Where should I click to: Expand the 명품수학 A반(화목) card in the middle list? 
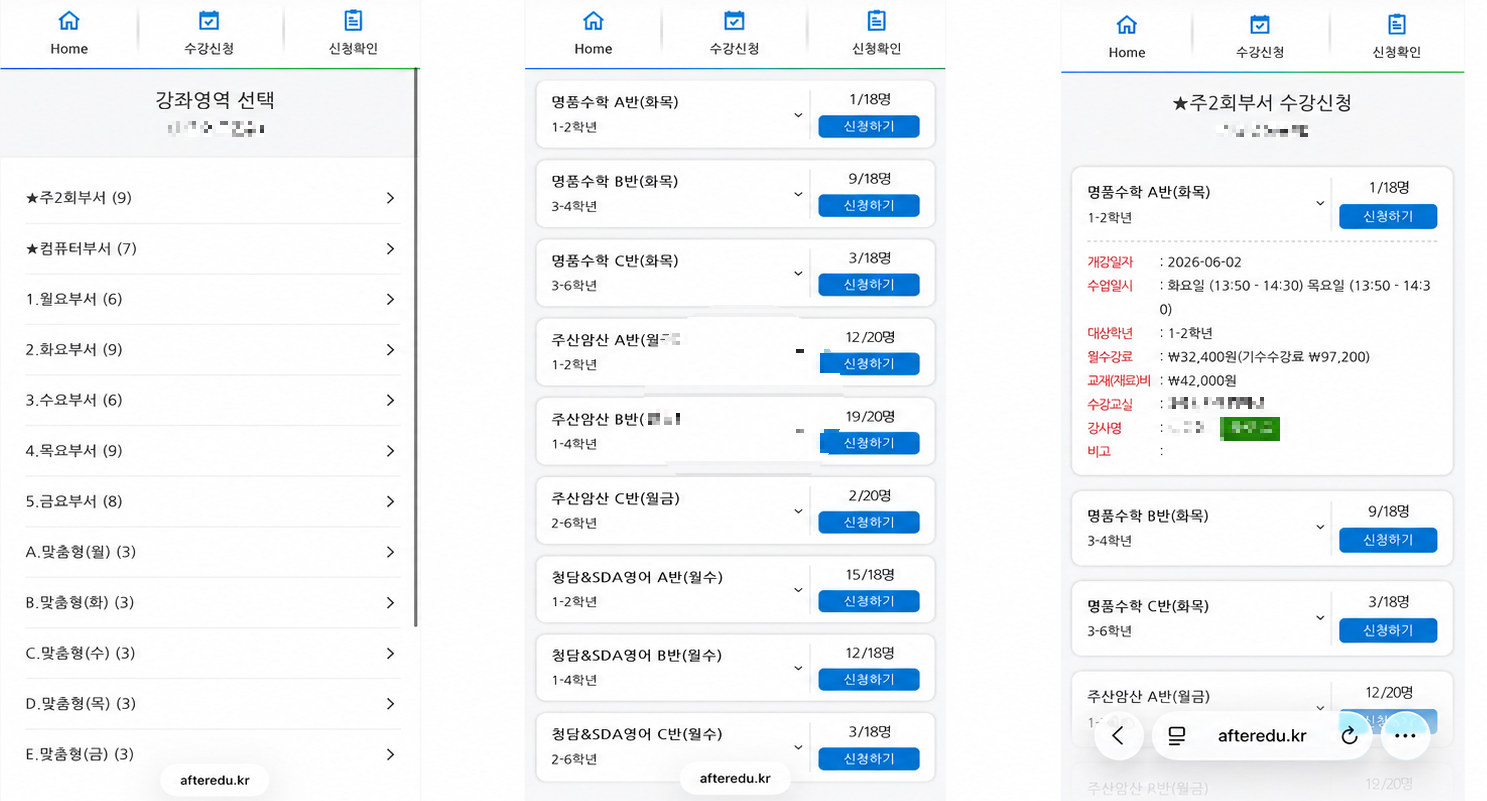point(798,115)
